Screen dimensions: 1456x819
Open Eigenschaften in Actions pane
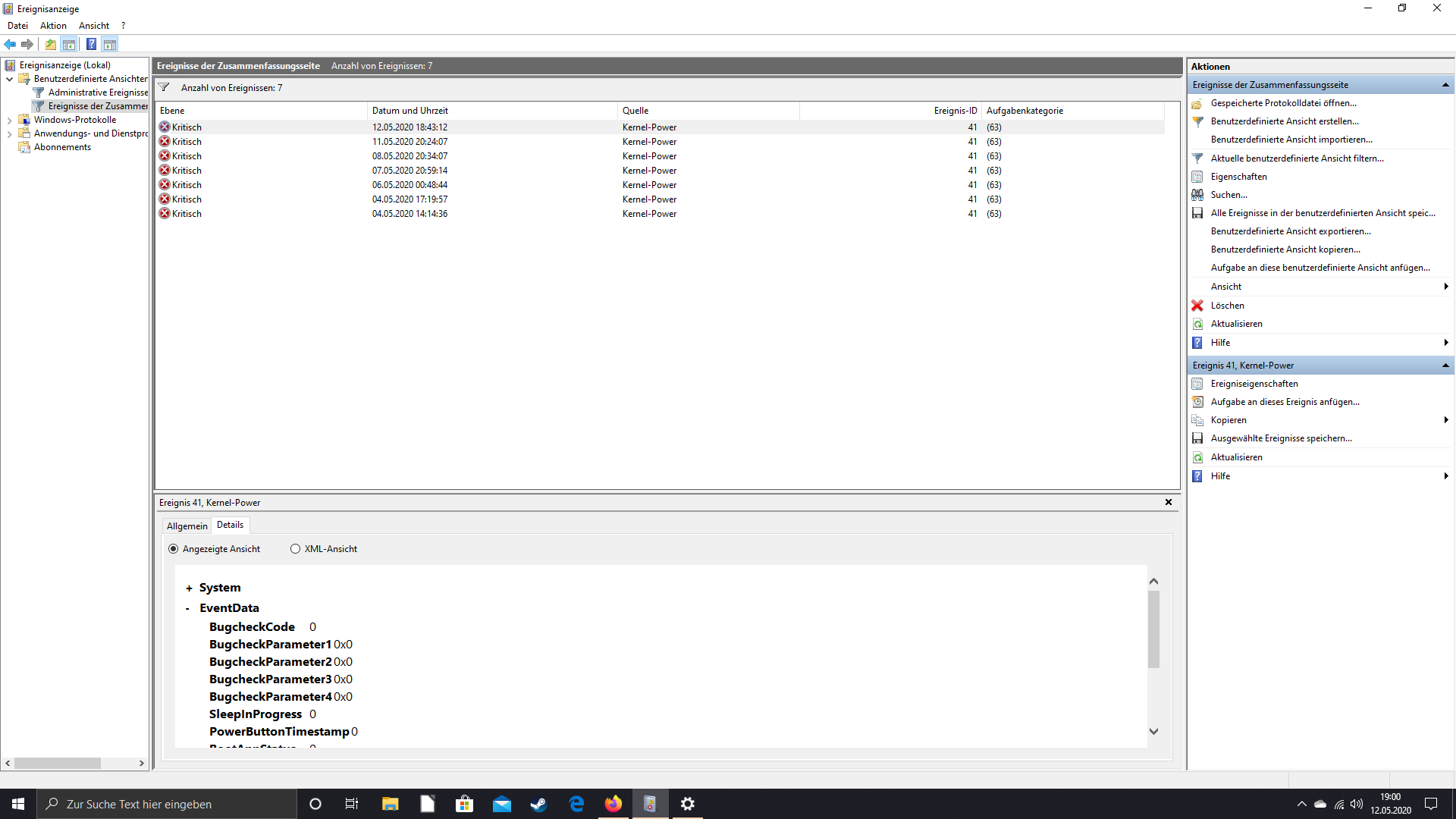pos(1238,177)
